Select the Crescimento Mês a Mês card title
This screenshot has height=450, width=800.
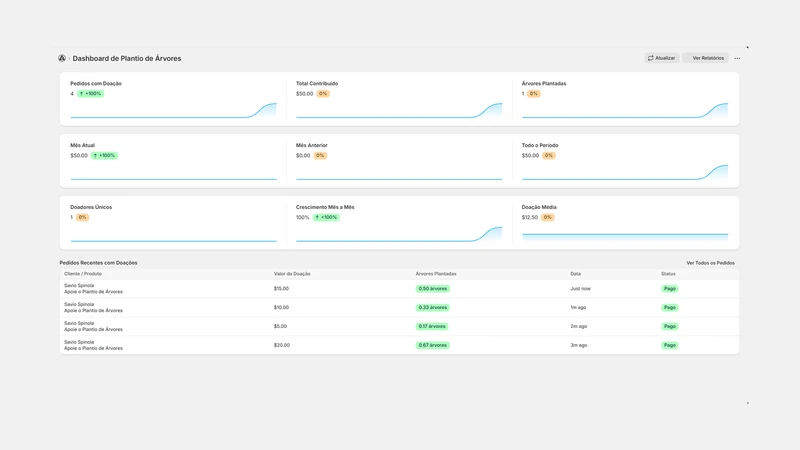coord(325,207)
